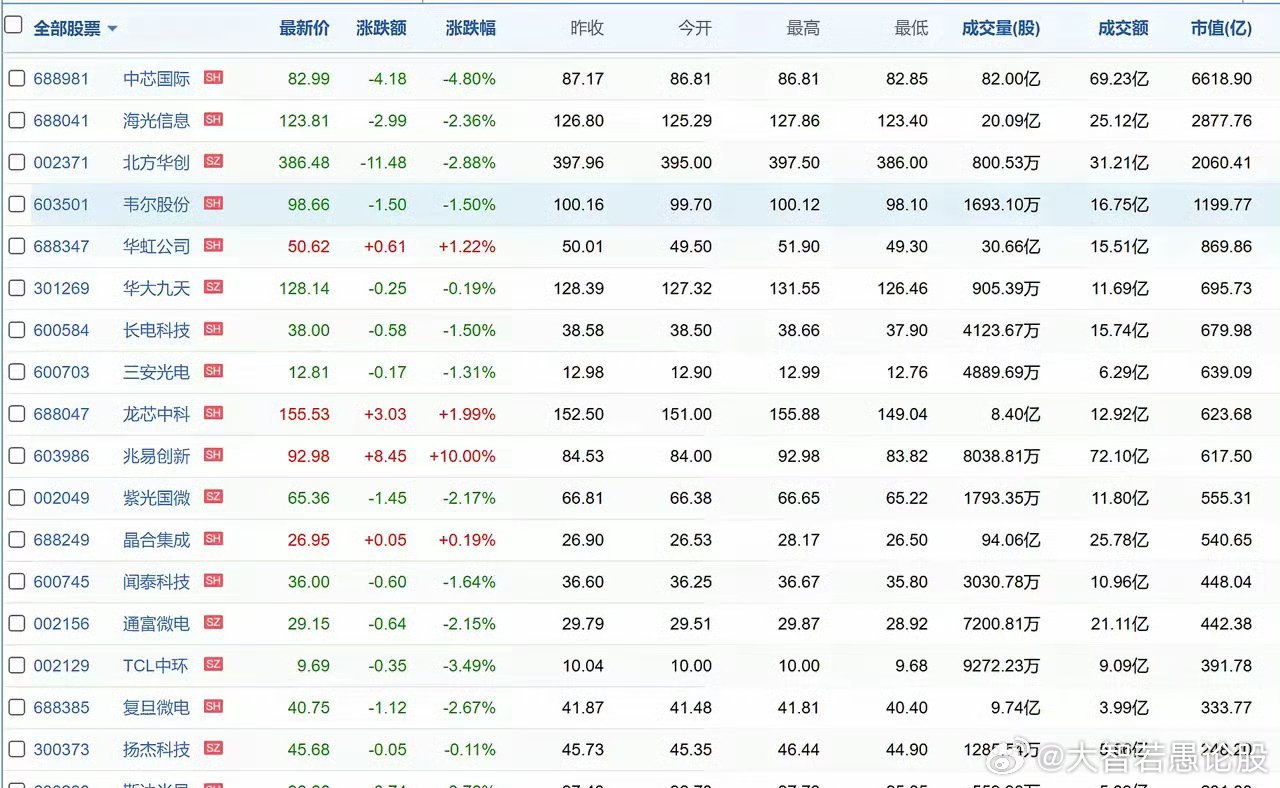Click SZ badge beside 紫光国微

point(213,497)
